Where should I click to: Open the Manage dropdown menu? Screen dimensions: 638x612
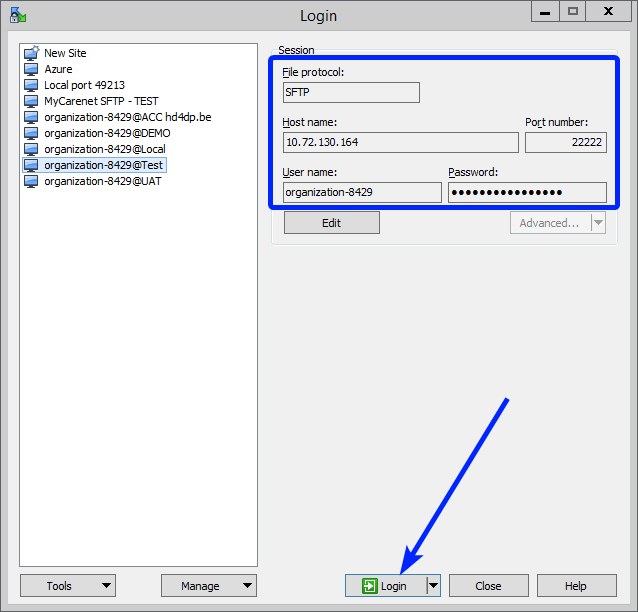[x=208, y=586]
